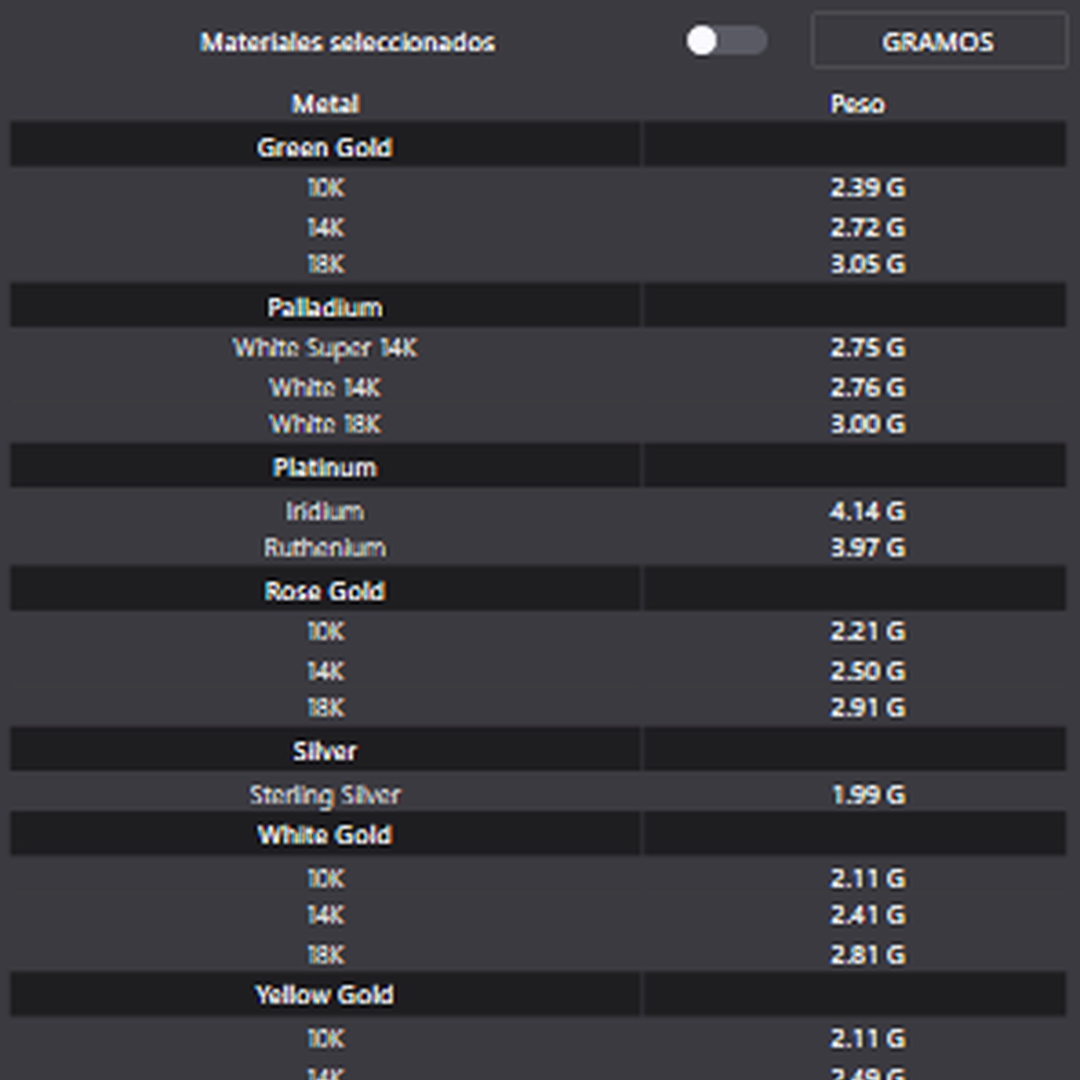Select the White Gold group header
The width and height of the screenshot is (1080, 1080).
tap(538, 833)
